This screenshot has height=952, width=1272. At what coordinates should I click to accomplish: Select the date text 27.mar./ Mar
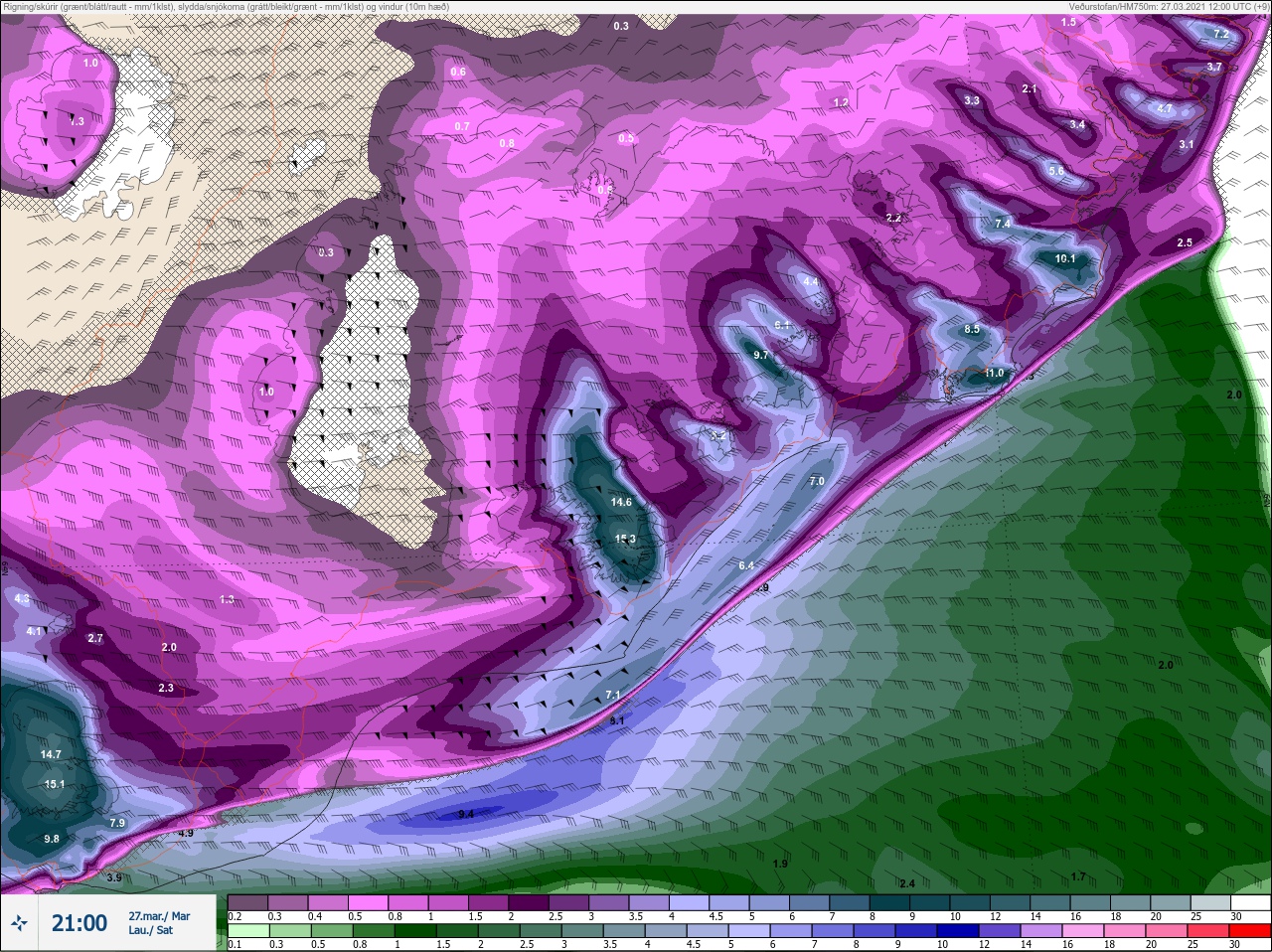tap(159, 916)
